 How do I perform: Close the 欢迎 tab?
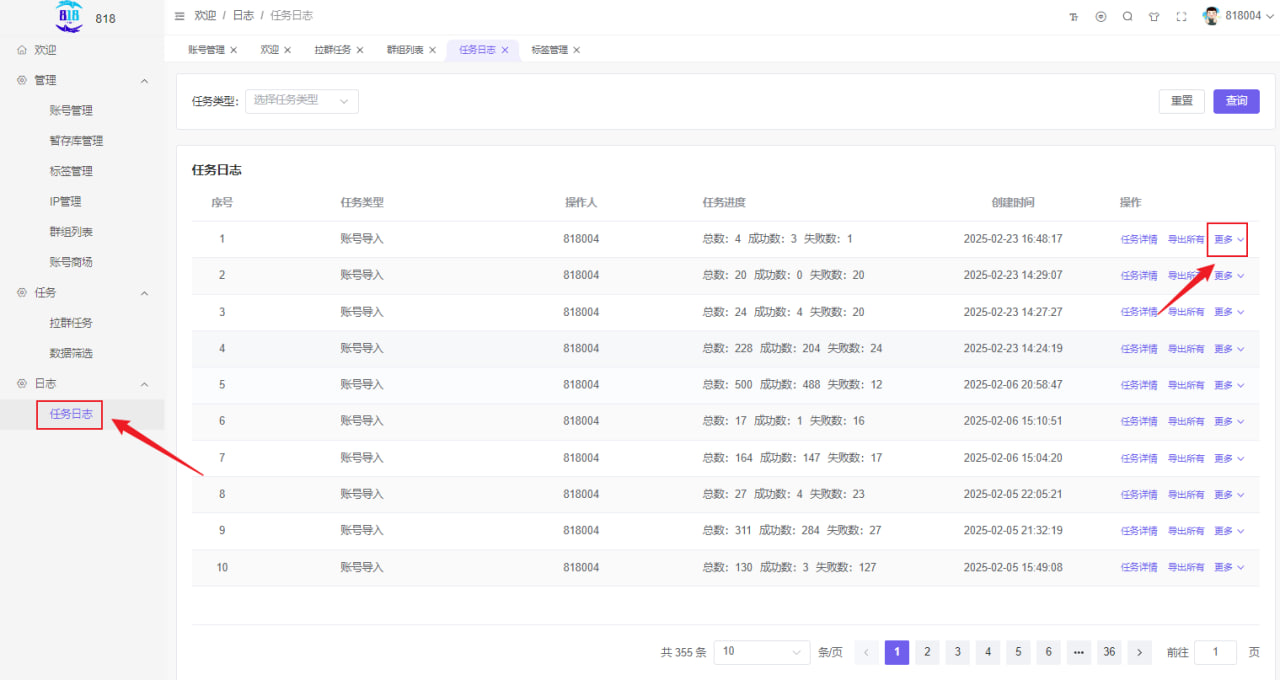[287, 50]
